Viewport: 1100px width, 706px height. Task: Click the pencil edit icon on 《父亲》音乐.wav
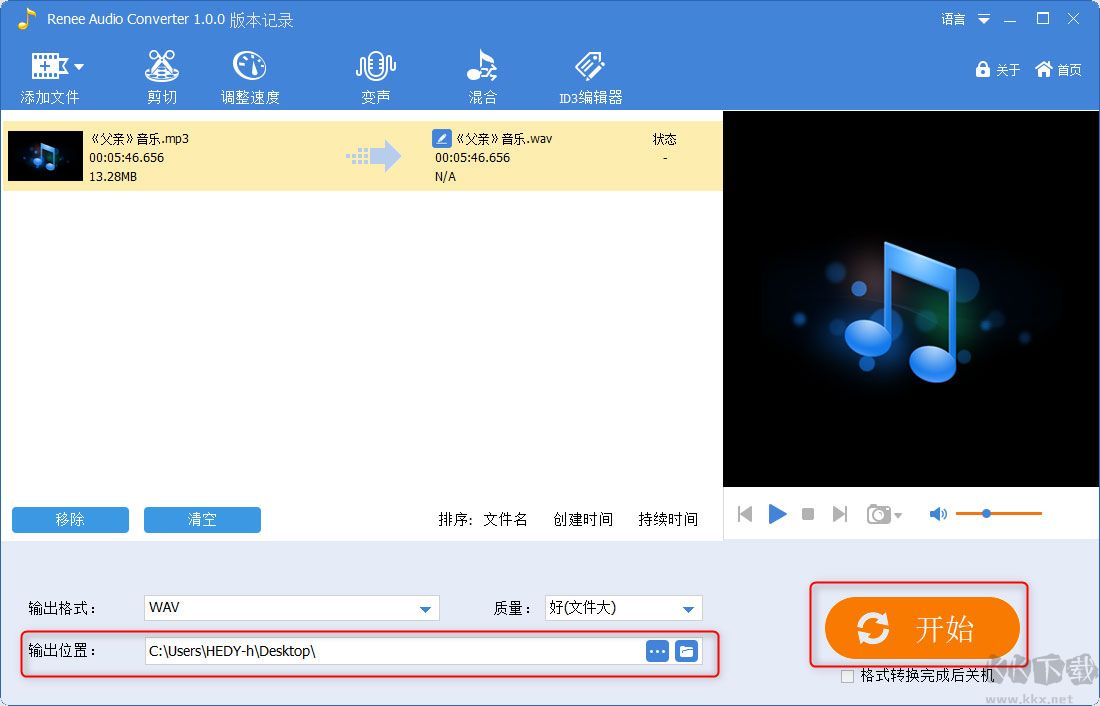pyautogui.click(x=441, y=138)
